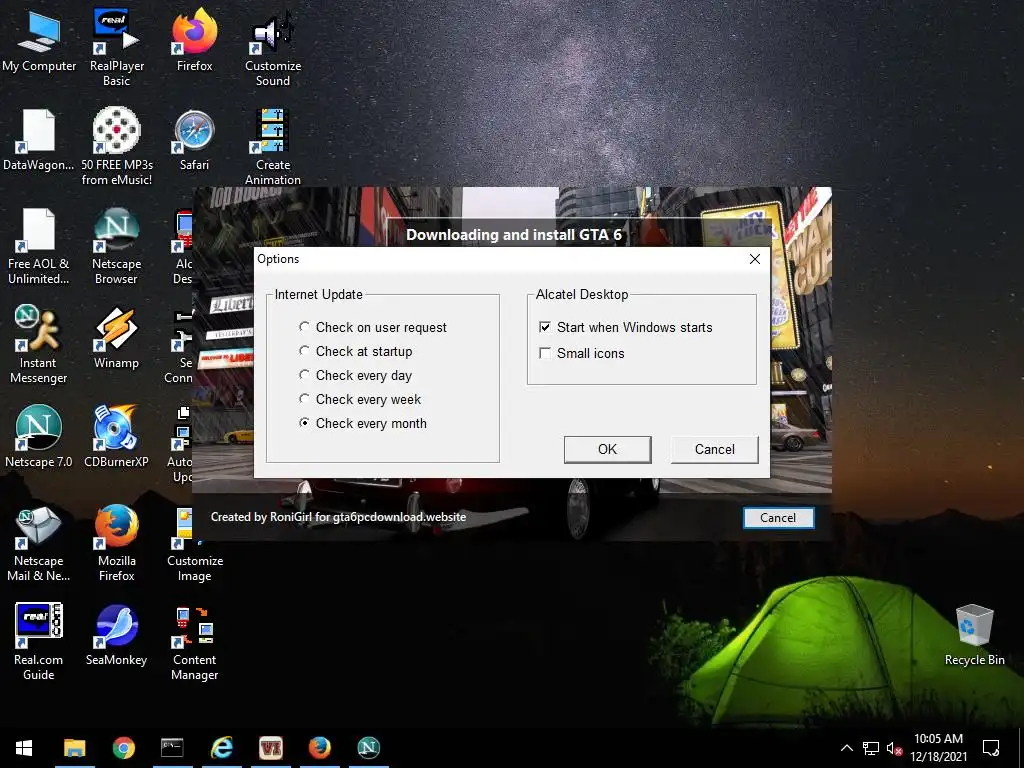Select Check every day option
Image resolution: width=1024 pixels, height=768 pixels.
click(355, 376)
